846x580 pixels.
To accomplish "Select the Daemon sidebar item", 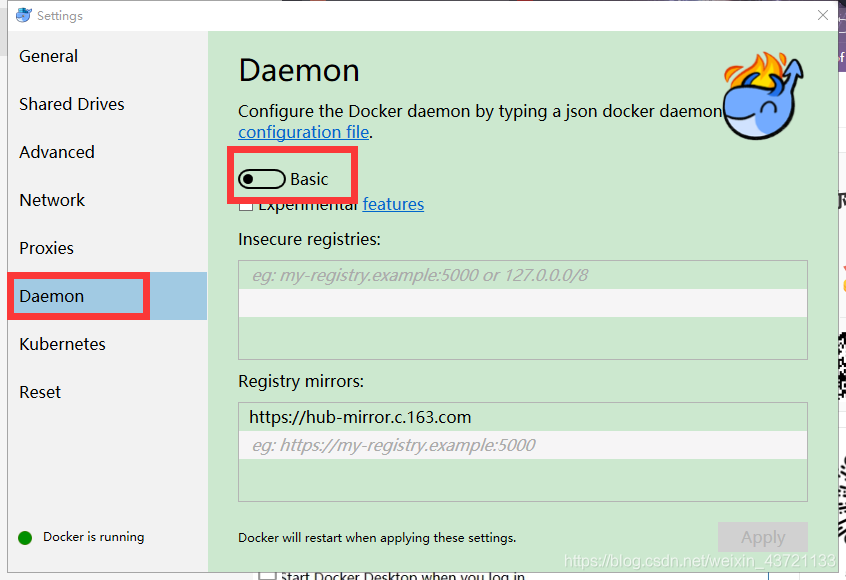I will [107, 296].
